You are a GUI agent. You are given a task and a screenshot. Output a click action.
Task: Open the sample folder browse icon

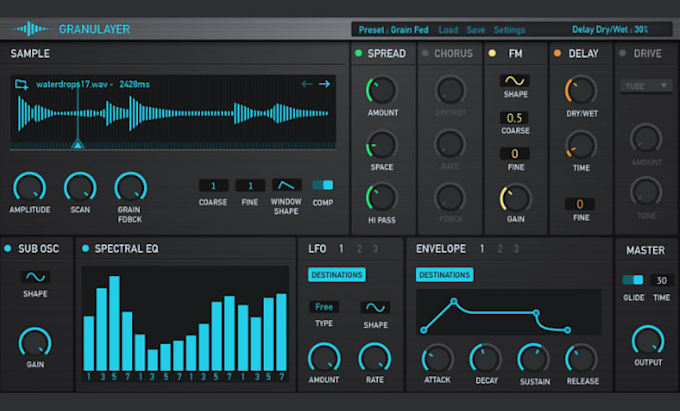click(21, 84)
